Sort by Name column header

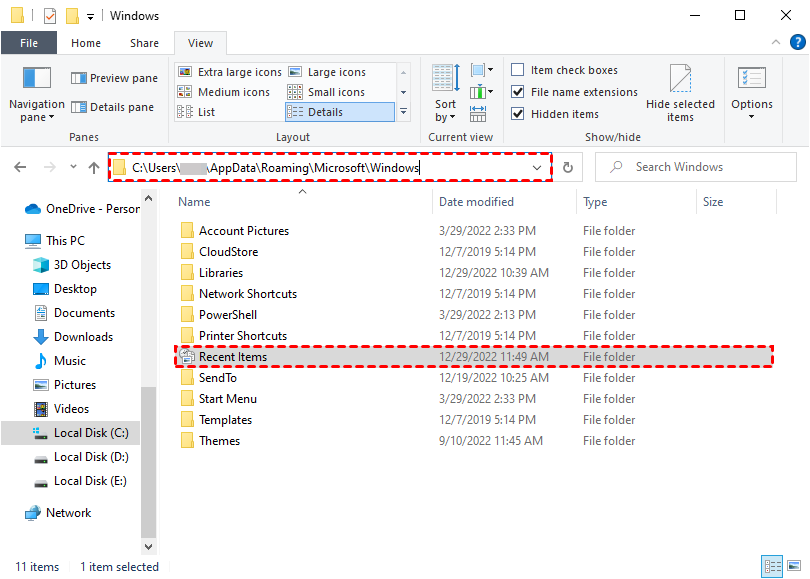pyautogui.click(x=302, y=201)
